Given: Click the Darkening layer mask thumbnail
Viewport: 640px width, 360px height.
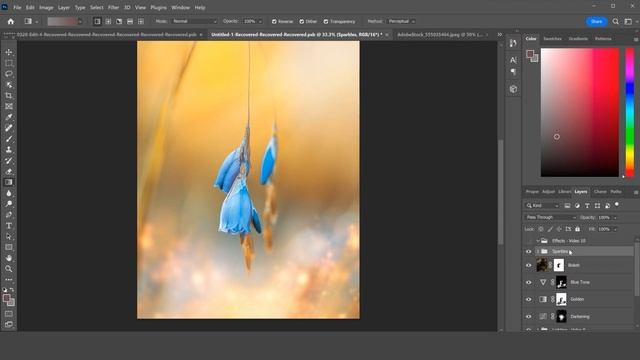Looking at the screenshot, I should (561, 316).
